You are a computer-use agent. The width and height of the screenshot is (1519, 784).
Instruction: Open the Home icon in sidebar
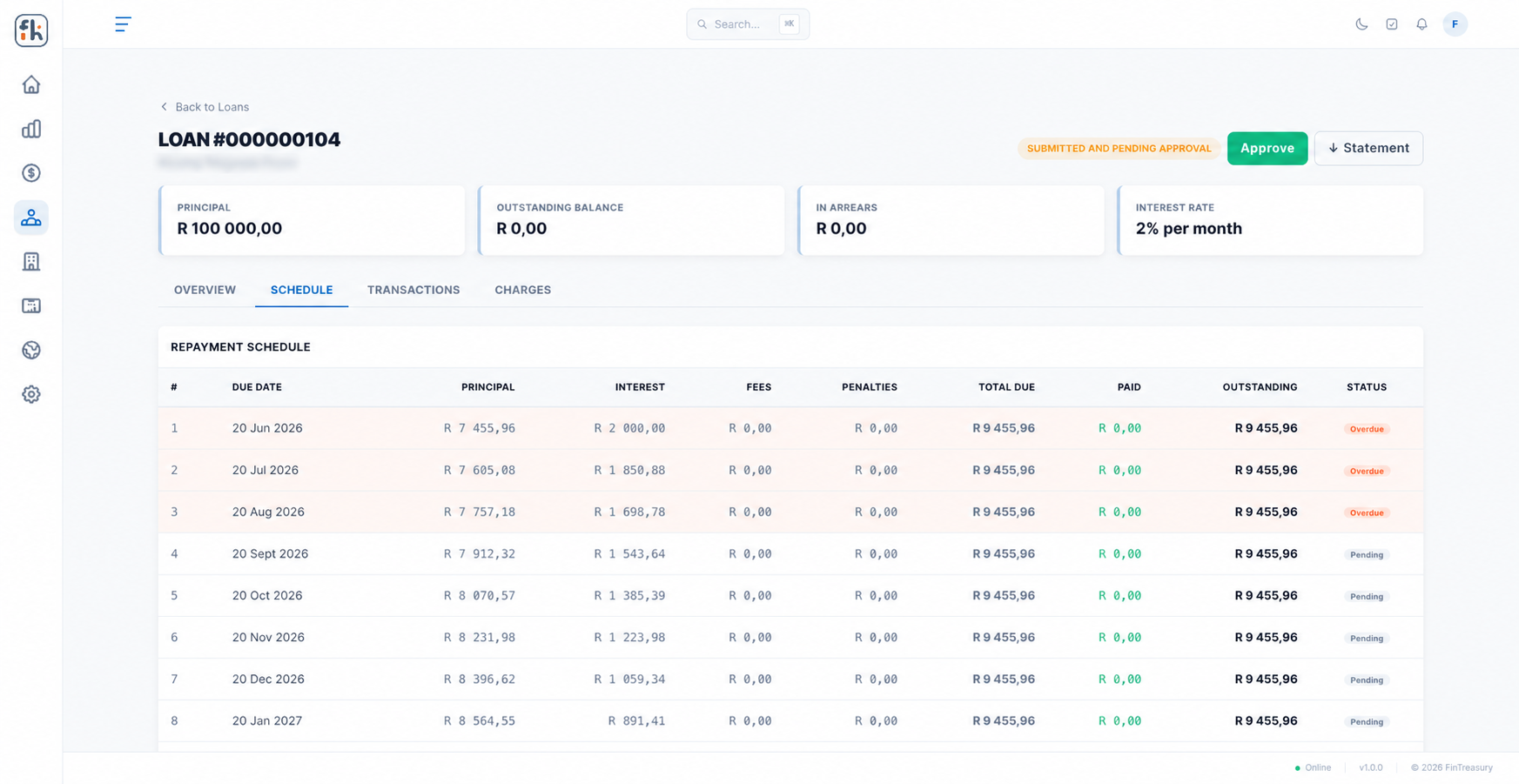click(31, 84)
